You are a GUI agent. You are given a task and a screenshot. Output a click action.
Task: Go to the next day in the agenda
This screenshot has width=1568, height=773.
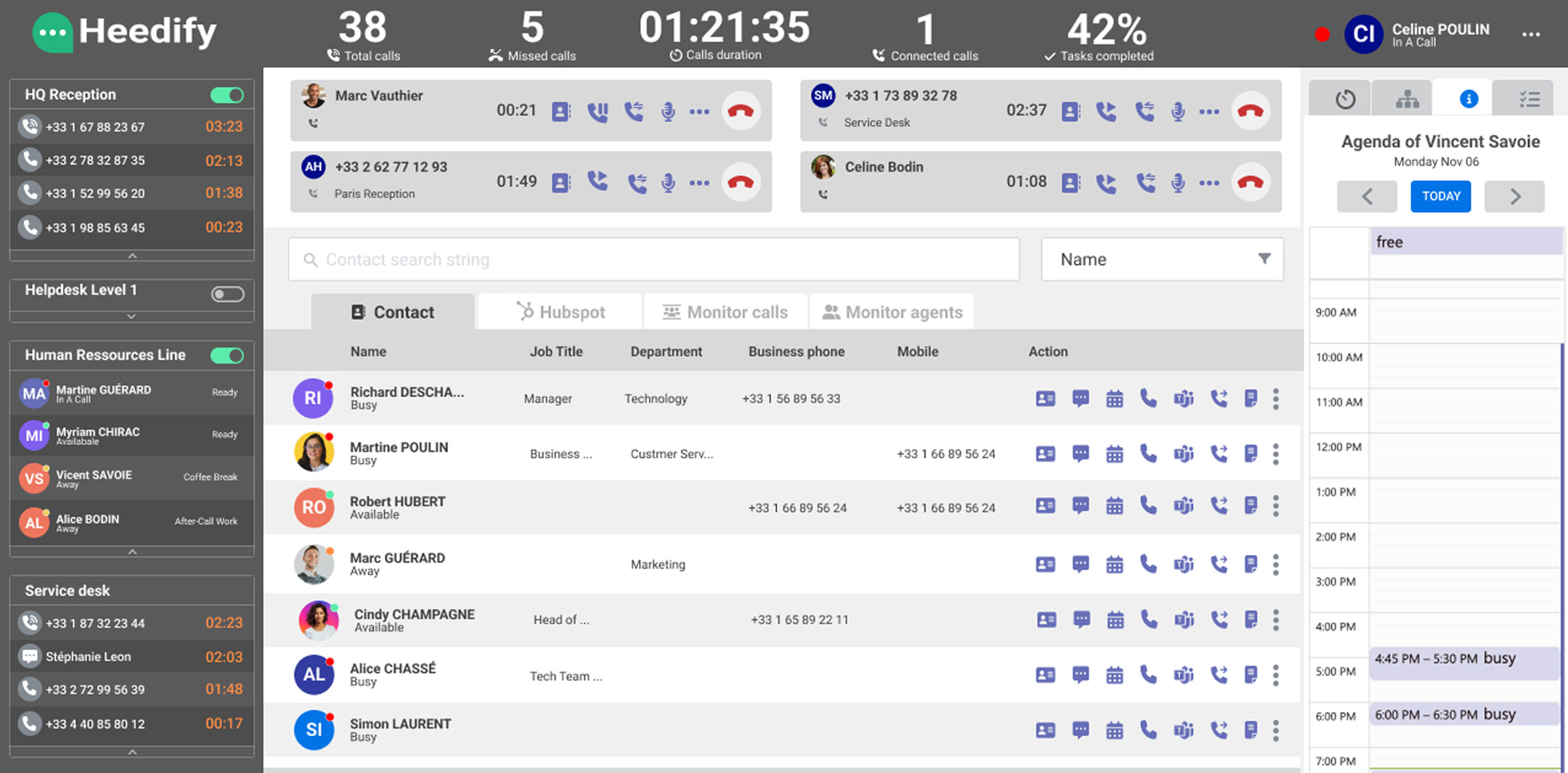(x=1514, y=196)
